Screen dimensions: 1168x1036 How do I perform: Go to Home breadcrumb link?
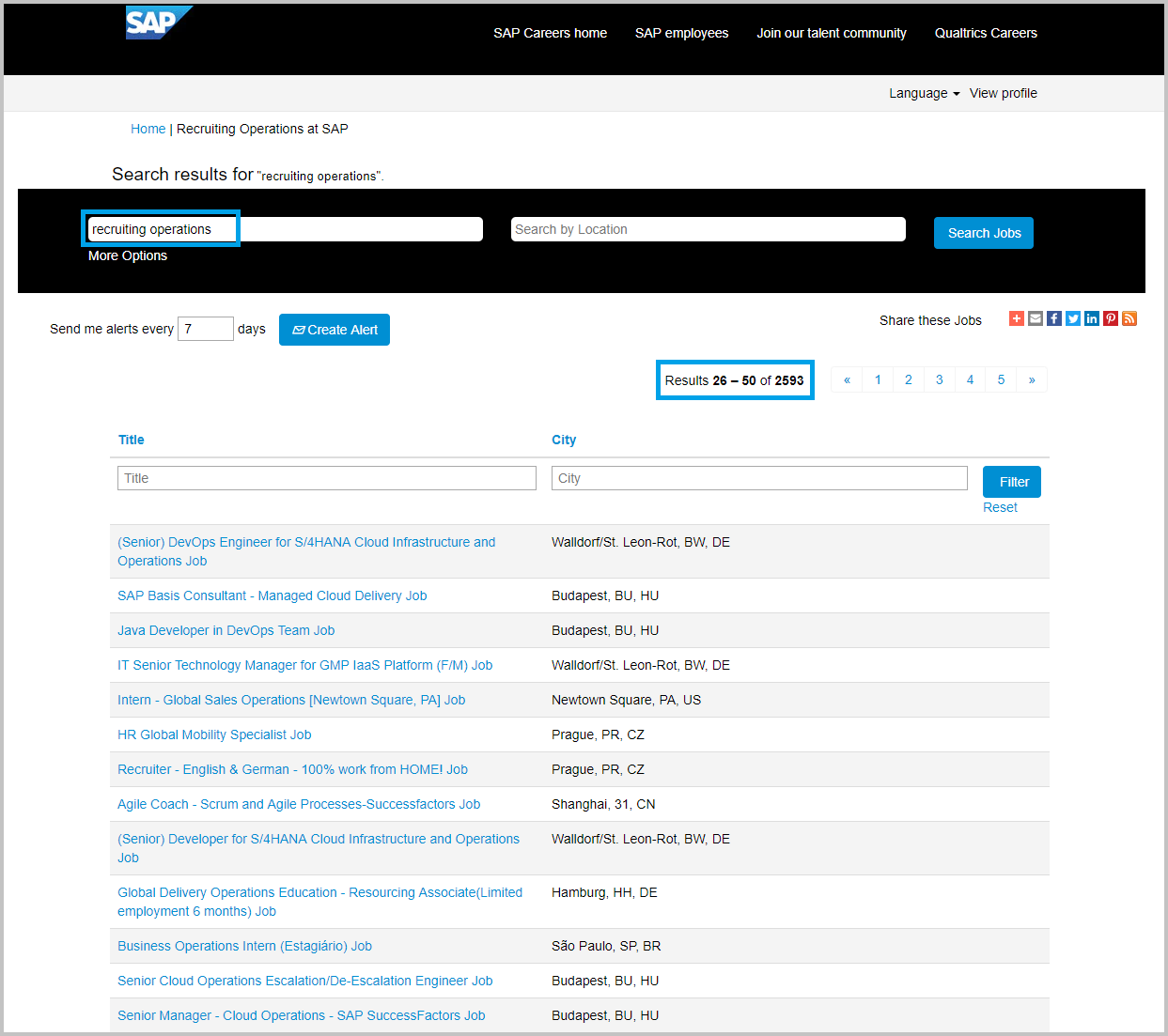[x=148, y=129]
